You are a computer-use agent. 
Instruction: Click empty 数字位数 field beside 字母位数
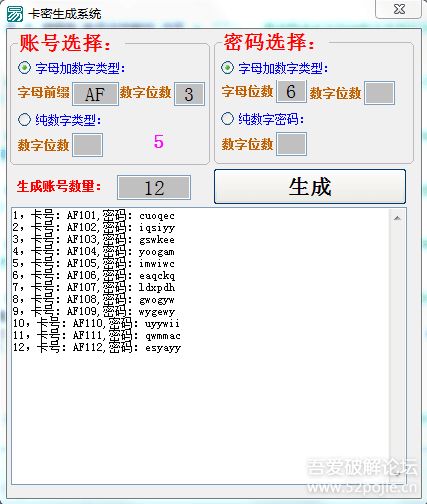[x=380, y=93]
